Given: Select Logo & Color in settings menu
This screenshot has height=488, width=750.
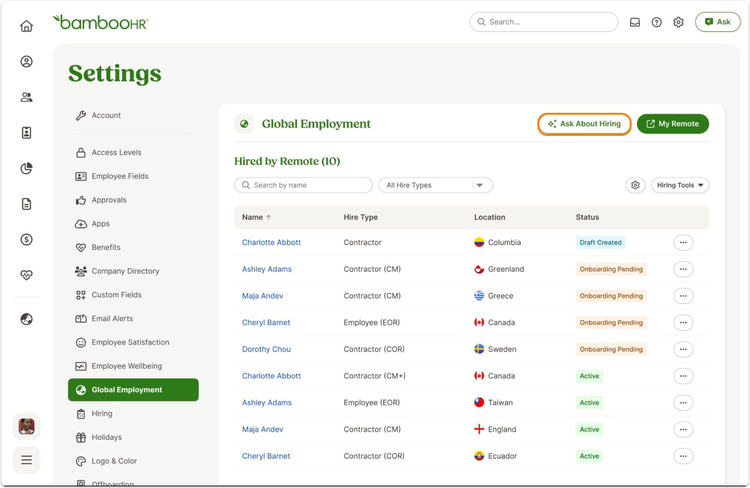Looking at the screenshot, I should click(114, 461).
